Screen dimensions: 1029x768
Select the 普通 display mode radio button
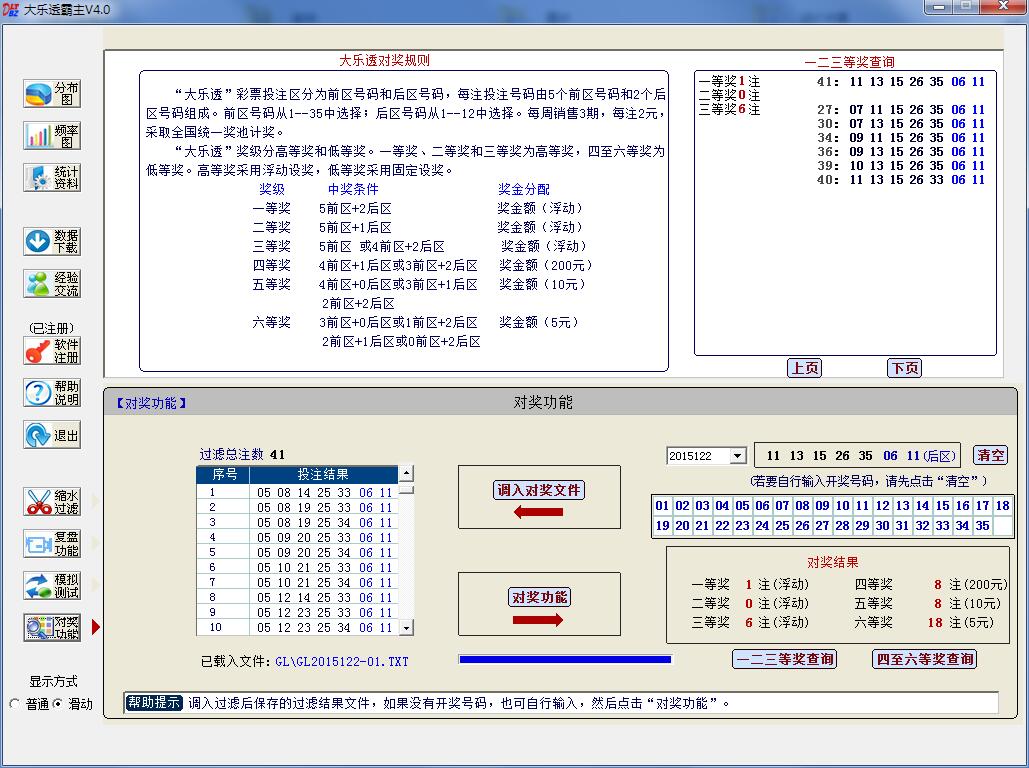click(x=15, y=704)
